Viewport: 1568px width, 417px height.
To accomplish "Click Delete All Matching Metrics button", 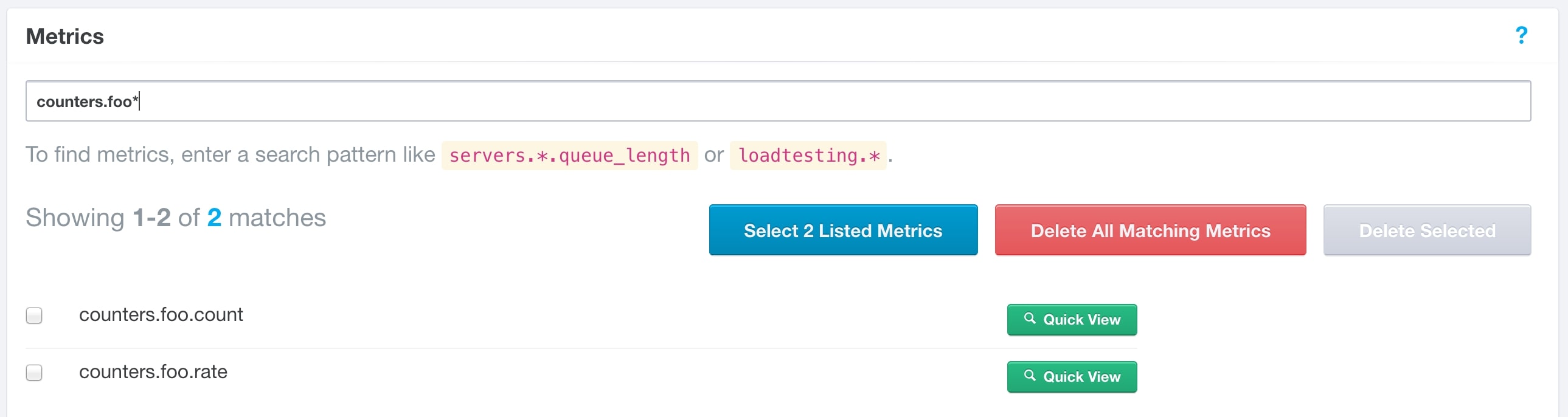I will (x=1150, y=230).
